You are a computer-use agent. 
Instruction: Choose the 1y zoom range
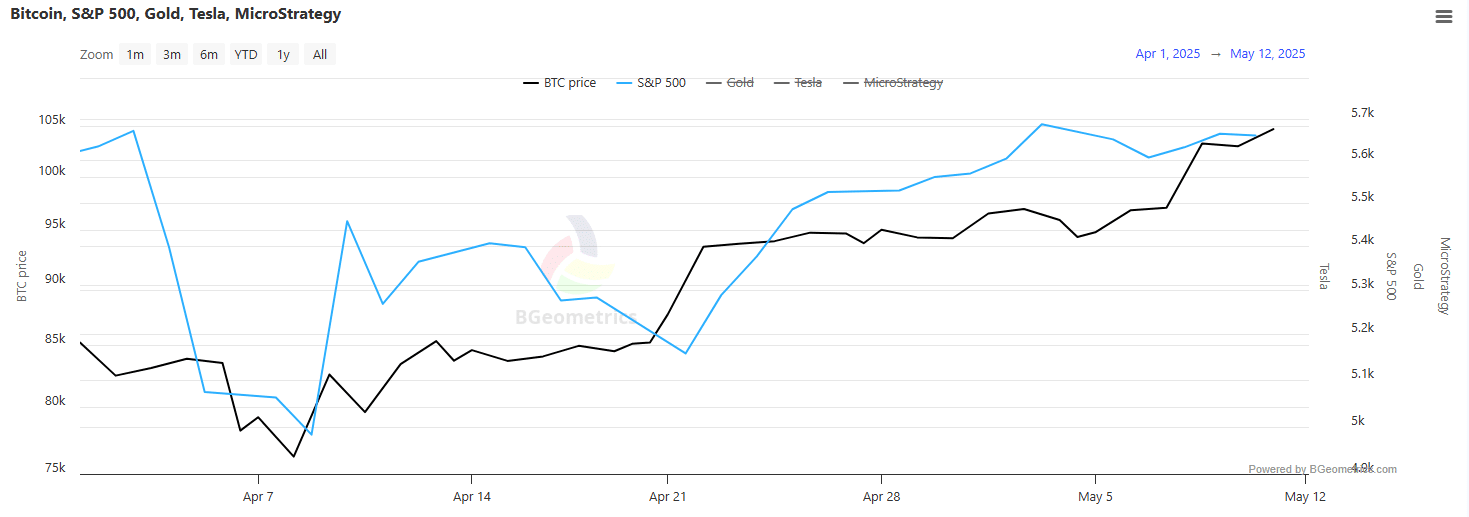coord(284,55)
